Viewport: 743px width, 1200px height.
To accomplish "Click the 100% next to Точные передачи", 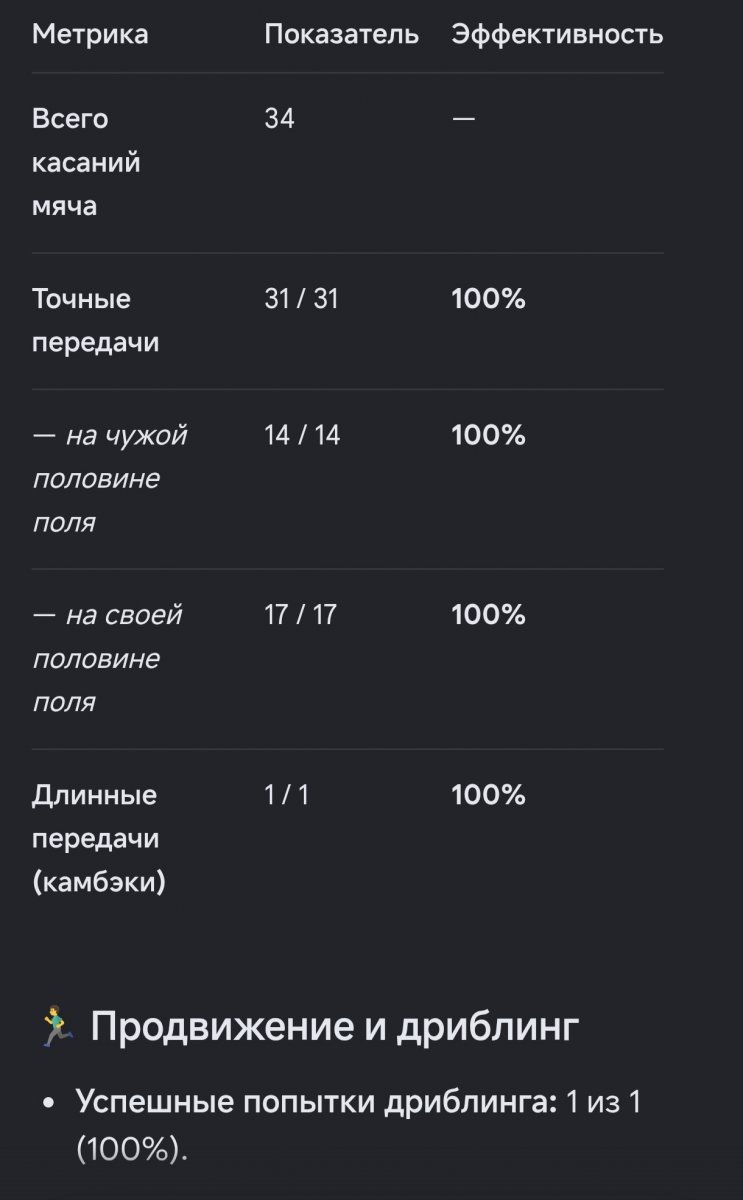I will (x=488, y=299).
